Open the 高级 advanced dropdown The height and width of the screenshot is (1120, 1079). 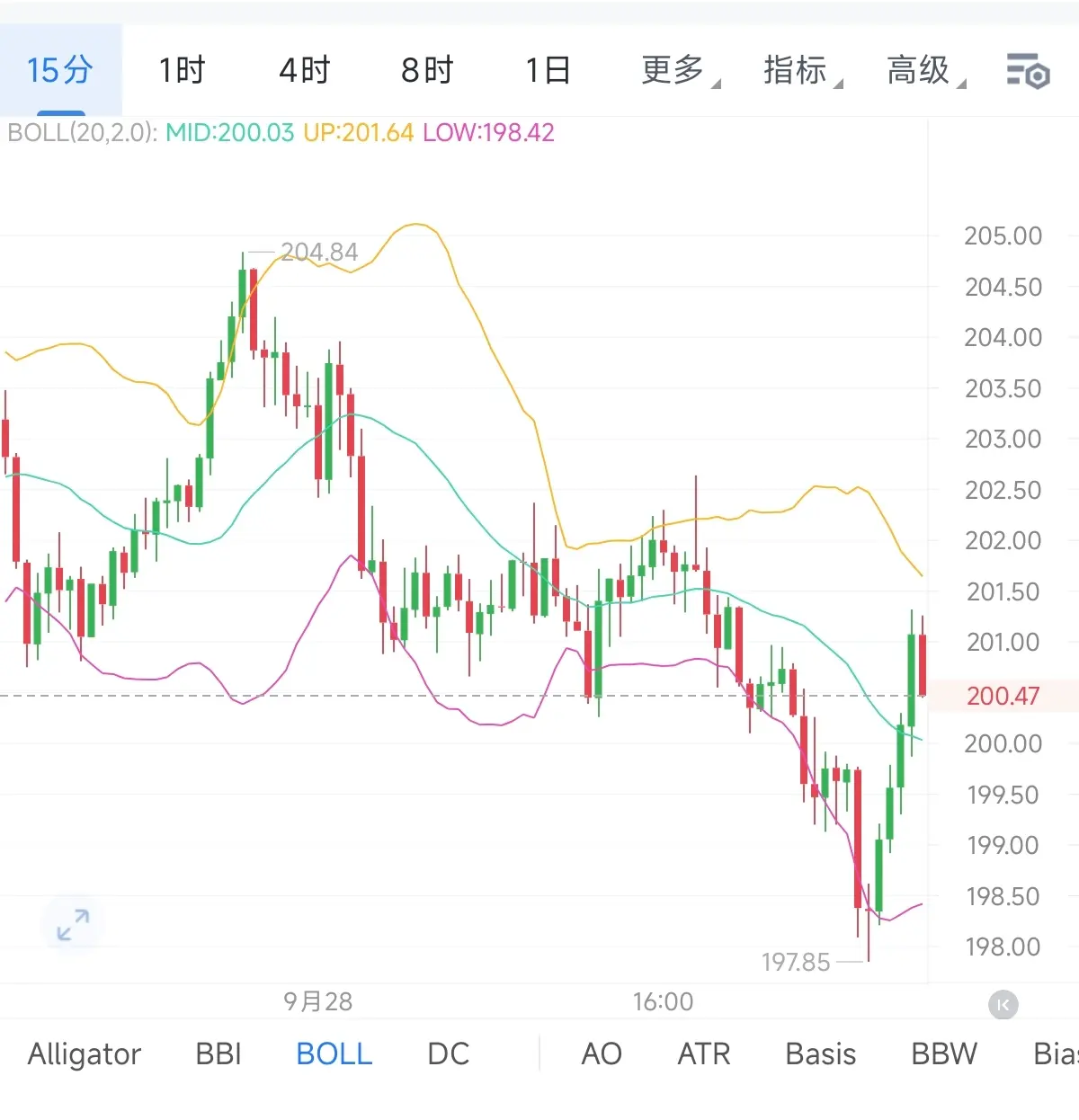point(926,70)
